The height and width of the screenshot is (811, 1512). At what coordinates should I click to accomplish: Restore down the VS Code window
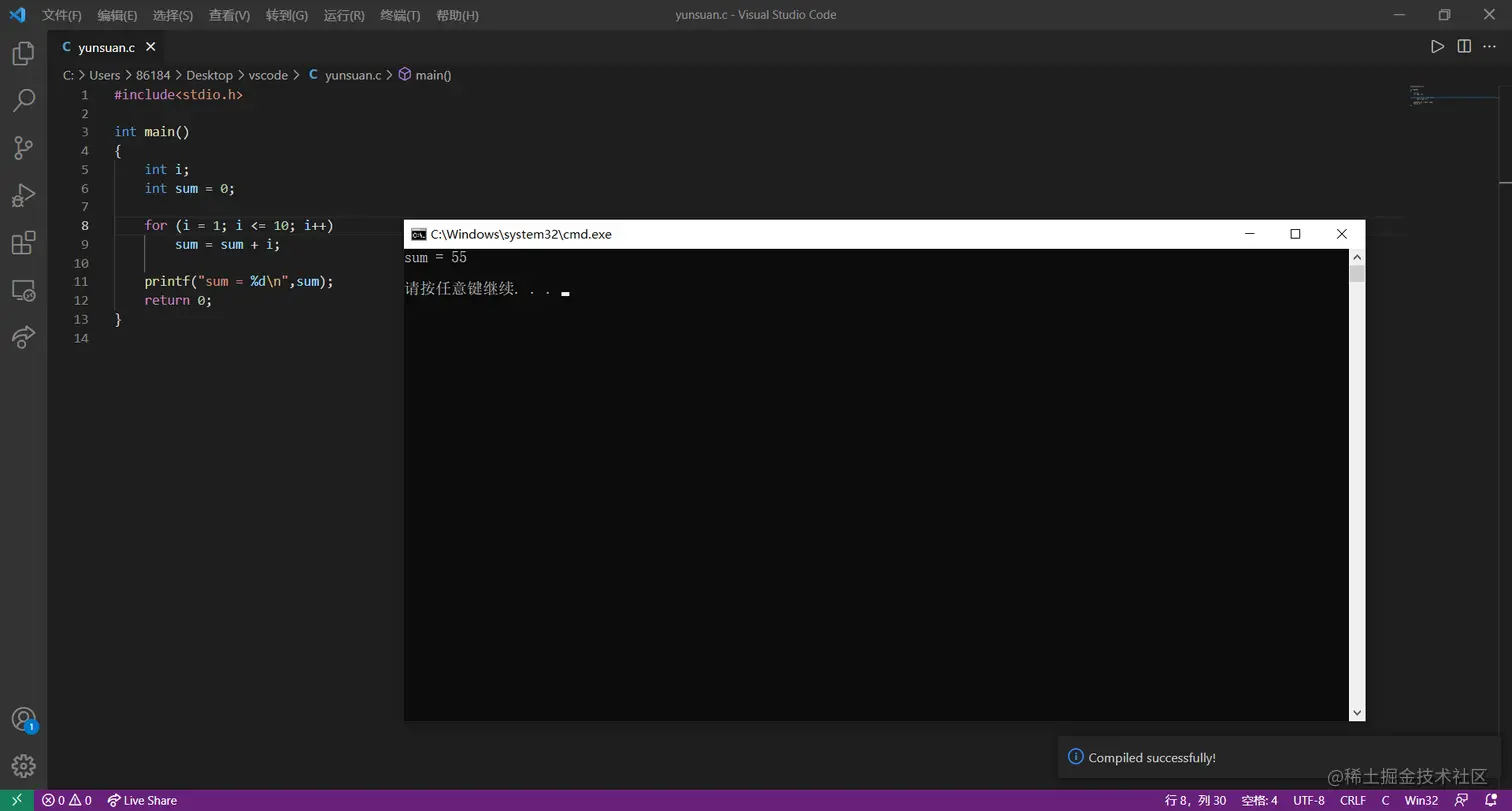click(x=1444, y=15)
